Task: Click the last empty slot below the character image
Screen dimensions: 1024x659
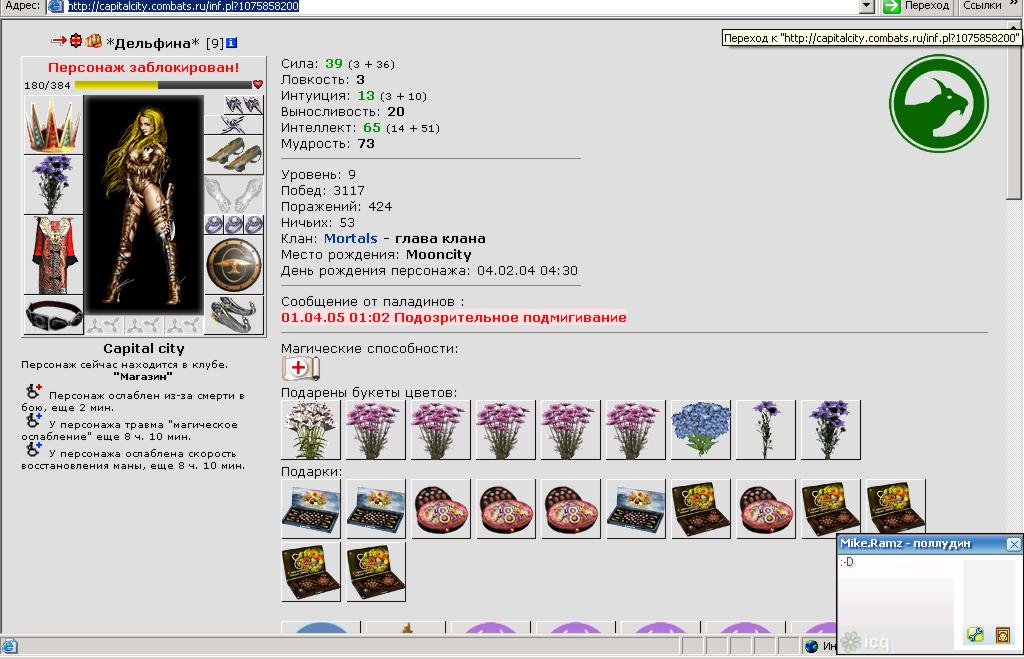Action: pos(184,325)
